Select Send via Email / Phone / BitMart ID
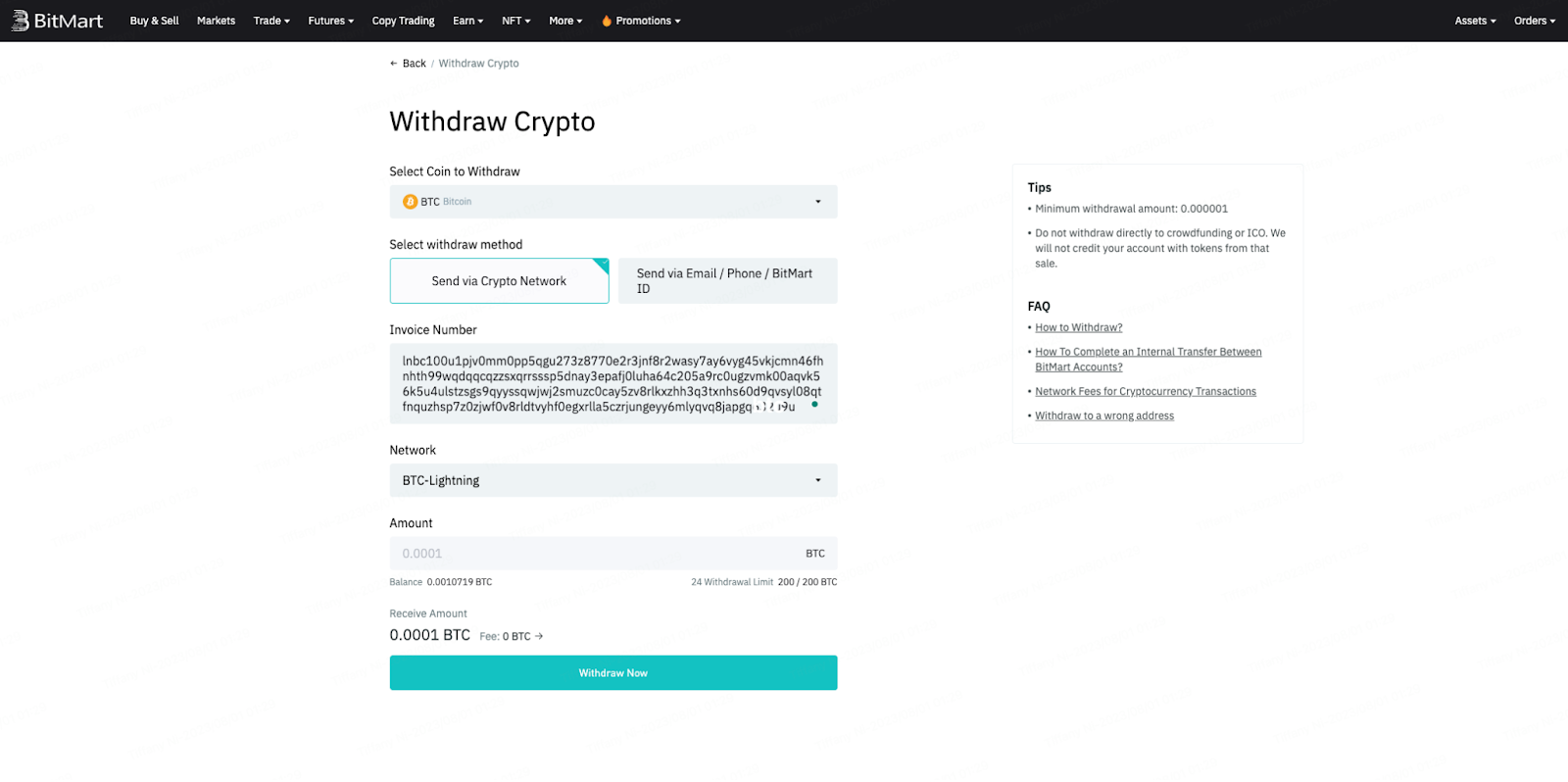Screen dimensions: 1568x782 point(728,281)
